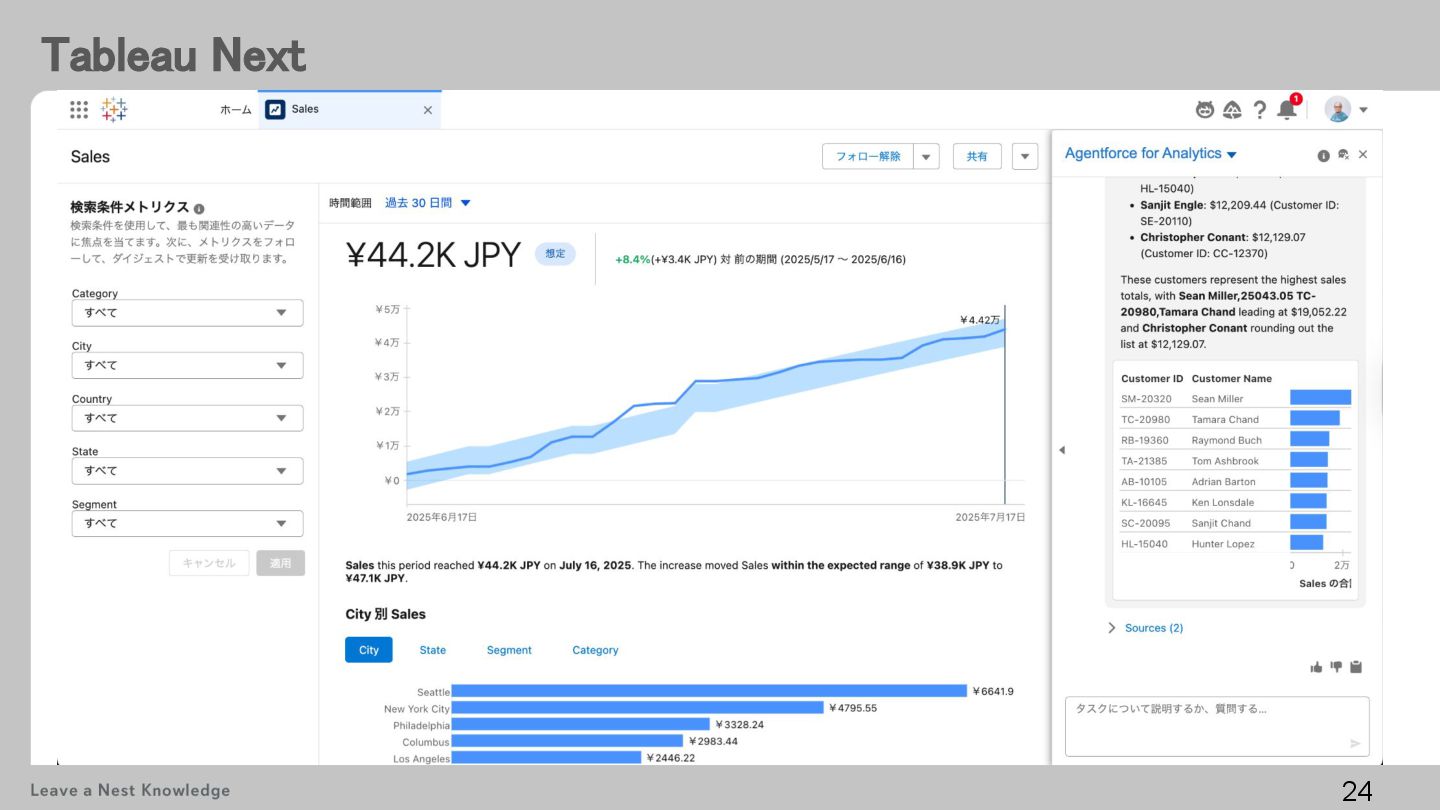The width and height of the screenshot is (1440, 810).
Task: Click the Tableau logo icon
Action: click(114, 110)
